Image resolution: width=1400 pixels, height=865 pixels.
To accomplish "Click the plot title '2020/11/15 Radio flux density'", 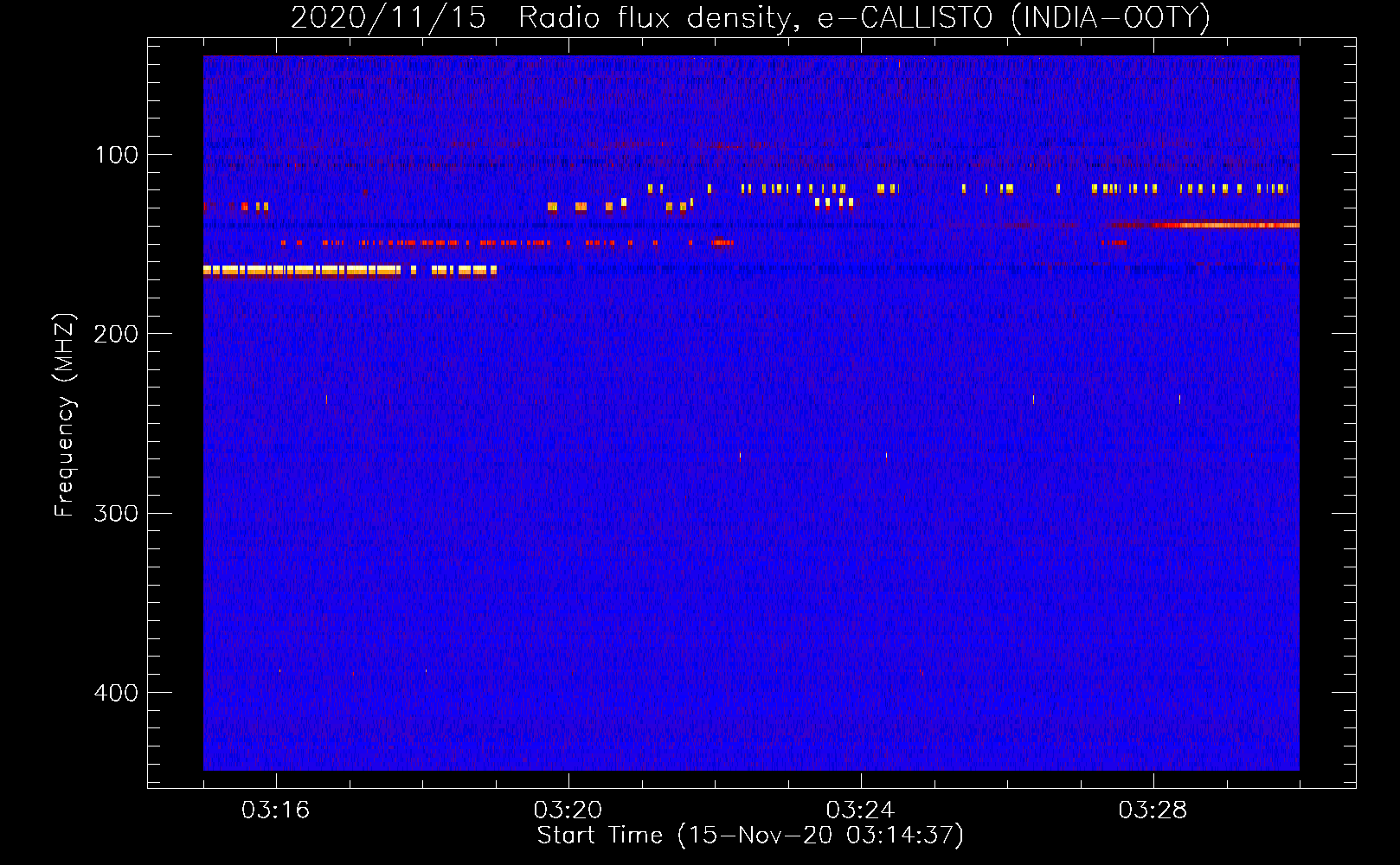I will [541, 17].
